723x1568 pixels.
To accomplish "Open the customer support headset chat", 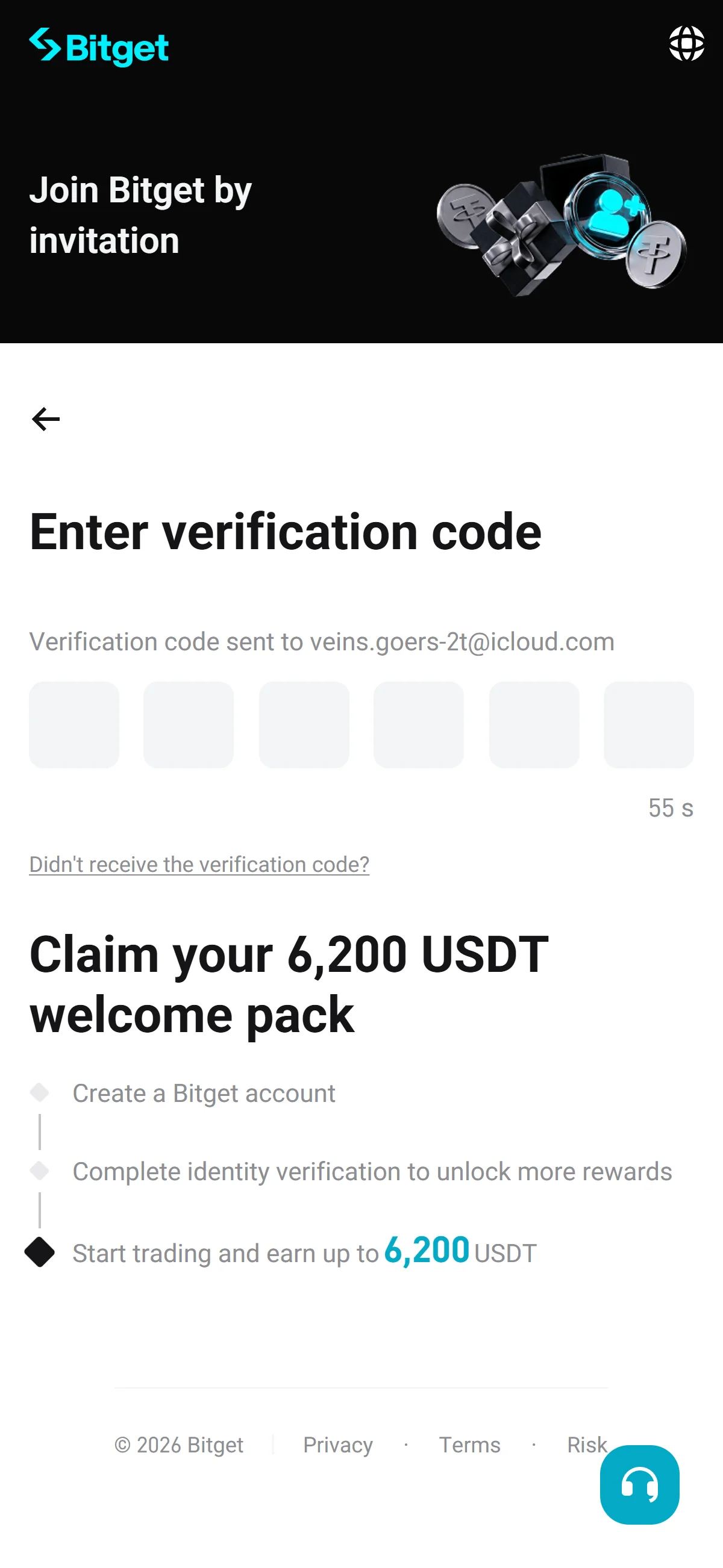I will pyautogui.click(x=639, y=1484).
